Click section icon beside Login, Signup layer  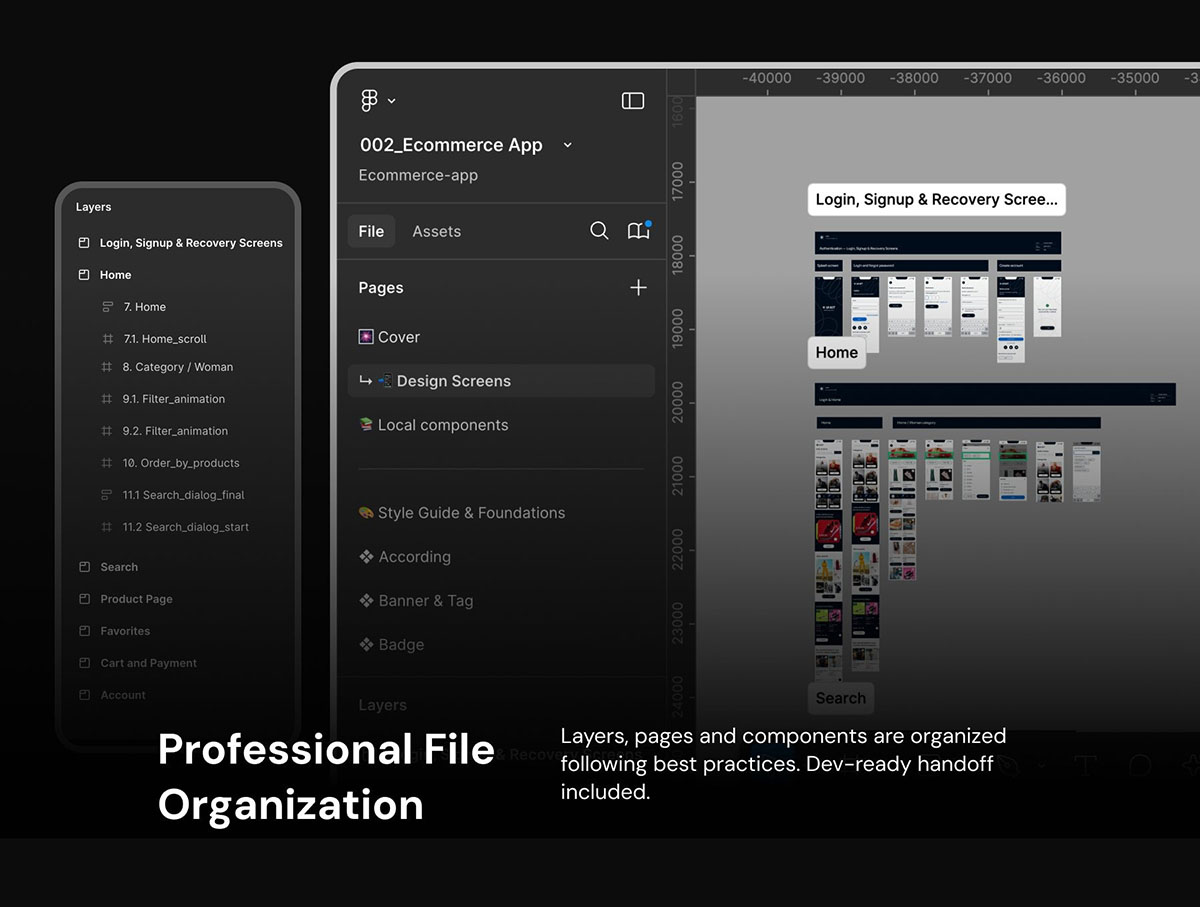pos(84,243)
